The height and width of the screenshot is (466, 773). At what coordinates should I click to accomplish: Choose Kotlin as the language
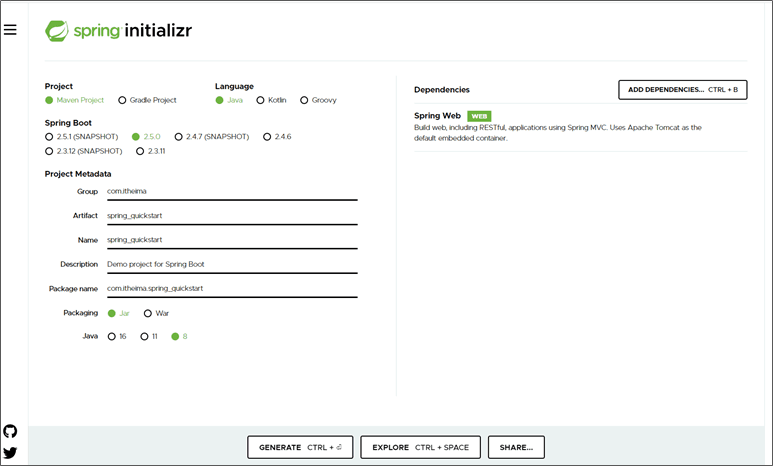click(x=260, y=100)
